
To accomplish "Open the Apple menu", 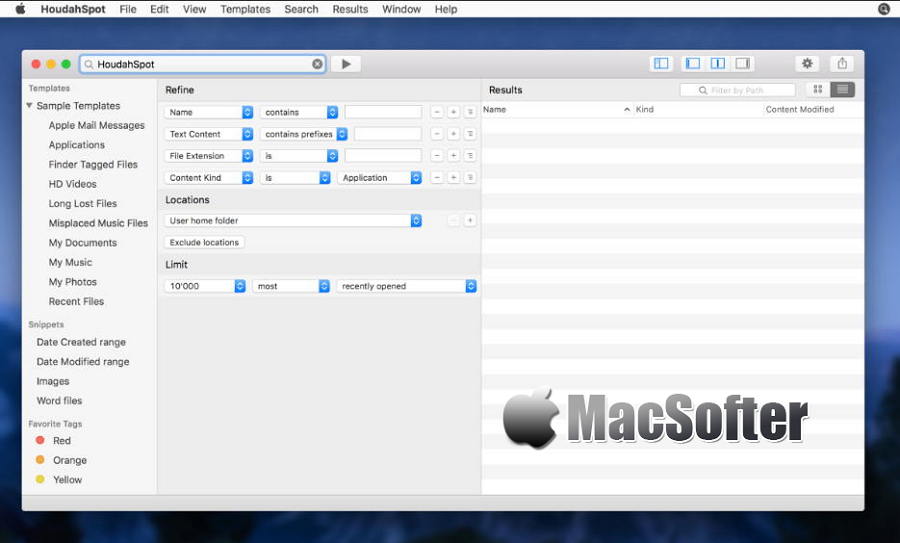I will [x=20, y=9].
